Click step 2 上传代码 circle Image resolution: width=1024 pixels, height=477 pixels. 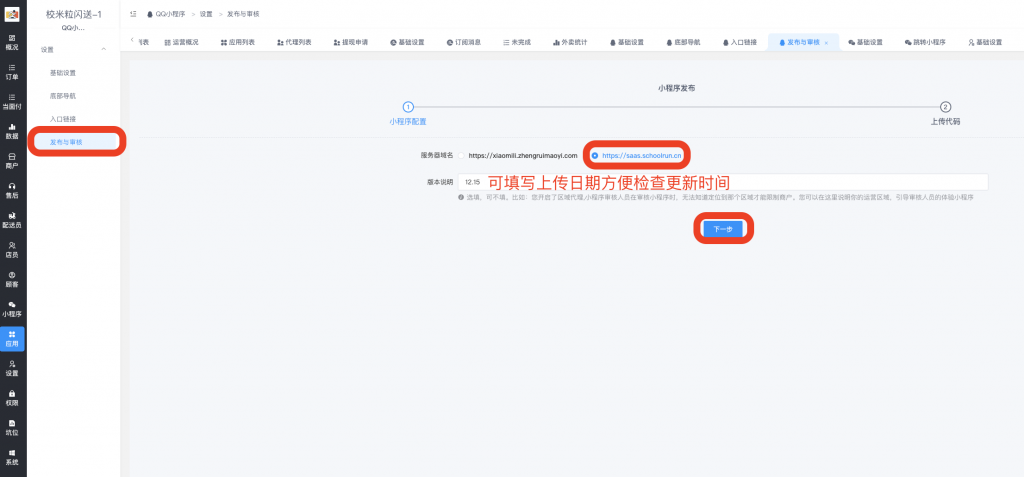click(945, 107)
